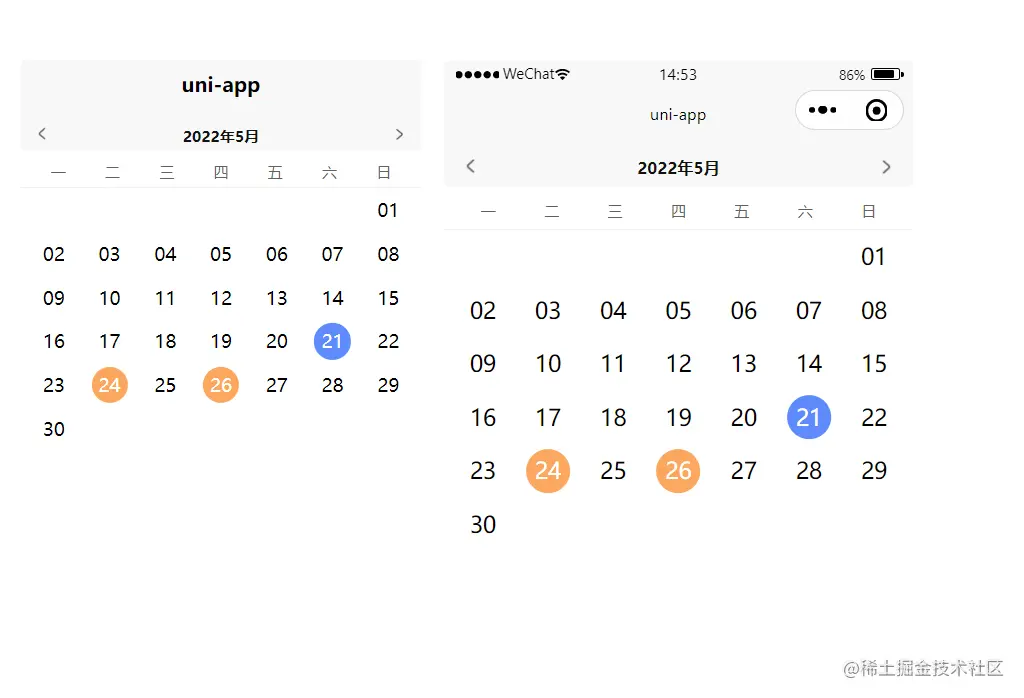Screen dimensions: 1024x698
Task: Choose date 01 in right calendar
Action: coord(873,257)
